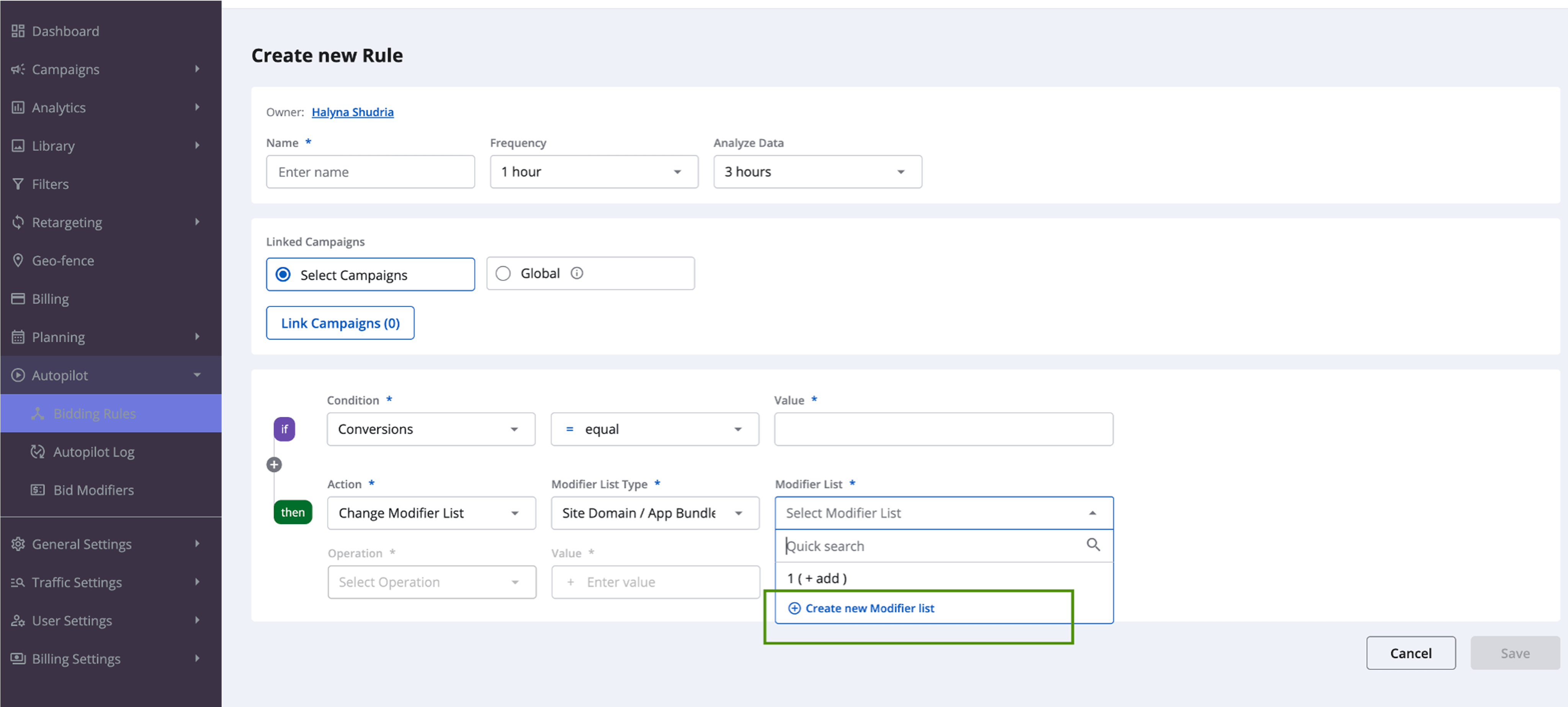1568x707 pixels.
Task: Collapse the Autopilot sidebar arrow
Action: click(x=197, y=375)
